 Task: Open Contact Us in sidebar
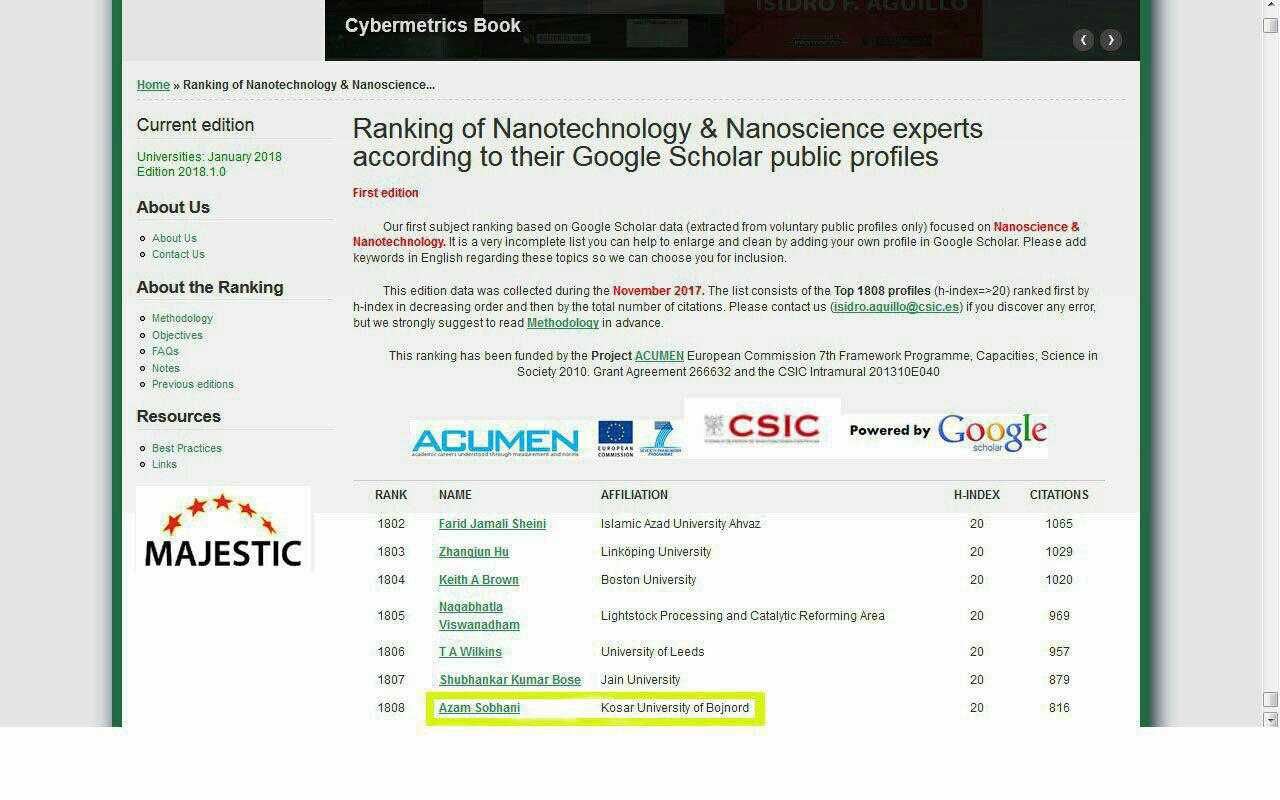coord(178,254)
